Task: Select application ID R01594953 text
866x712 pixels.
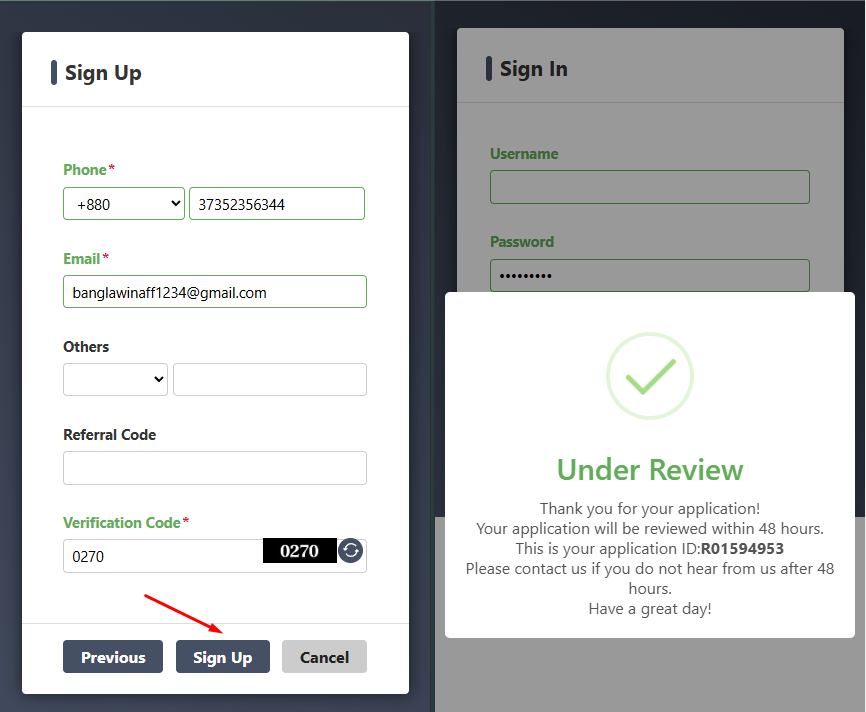Action: point(742,548)
